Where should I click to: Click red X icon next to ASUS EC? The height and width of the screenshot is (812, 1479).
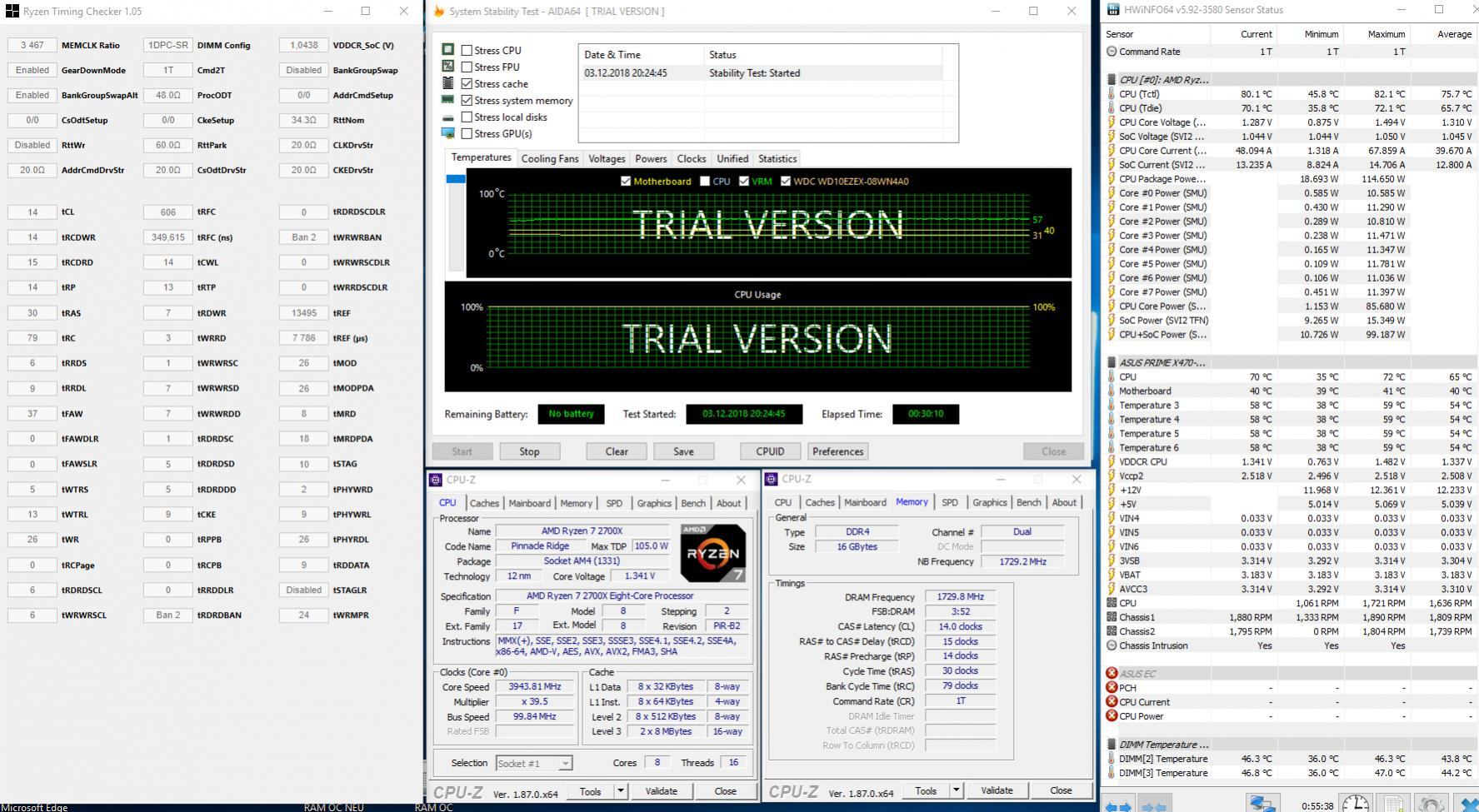coord(1111,674)
